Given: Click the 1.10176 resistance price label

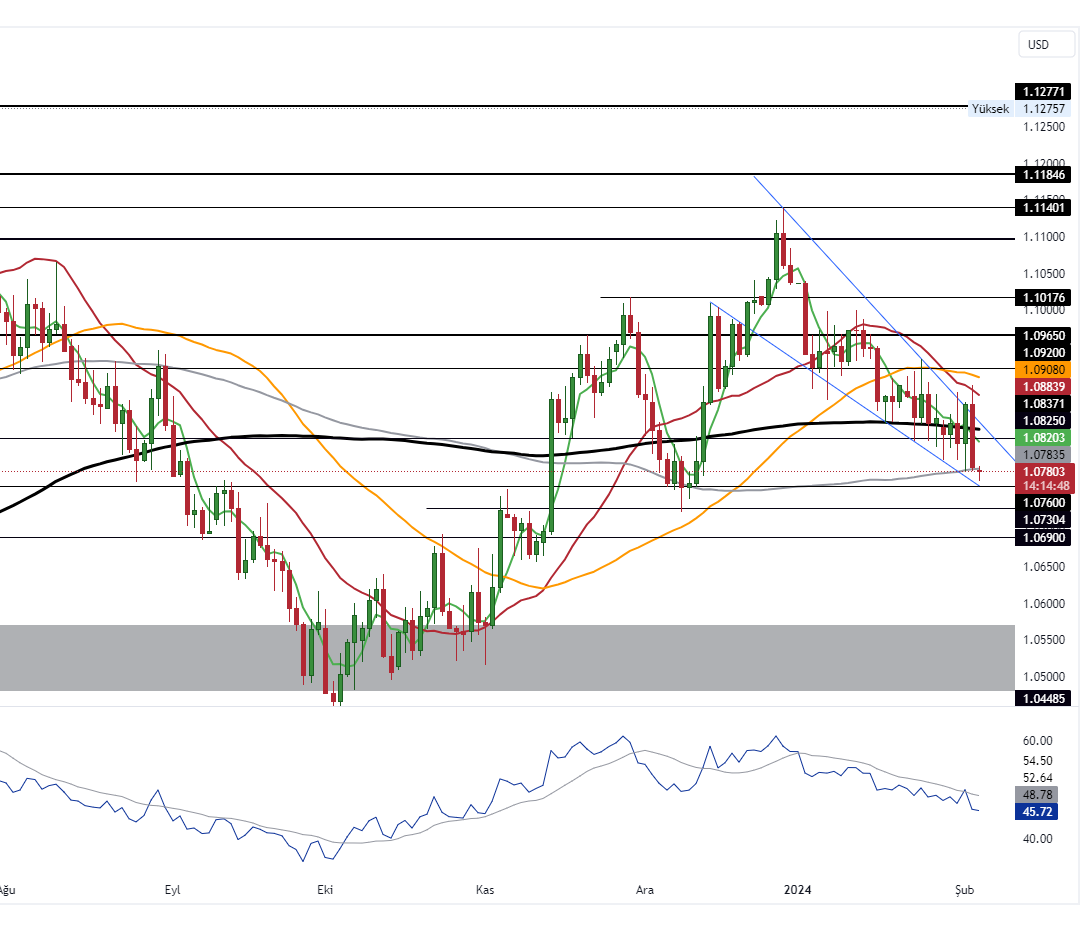Looking at the screenshot, I should click(1043, 298).
